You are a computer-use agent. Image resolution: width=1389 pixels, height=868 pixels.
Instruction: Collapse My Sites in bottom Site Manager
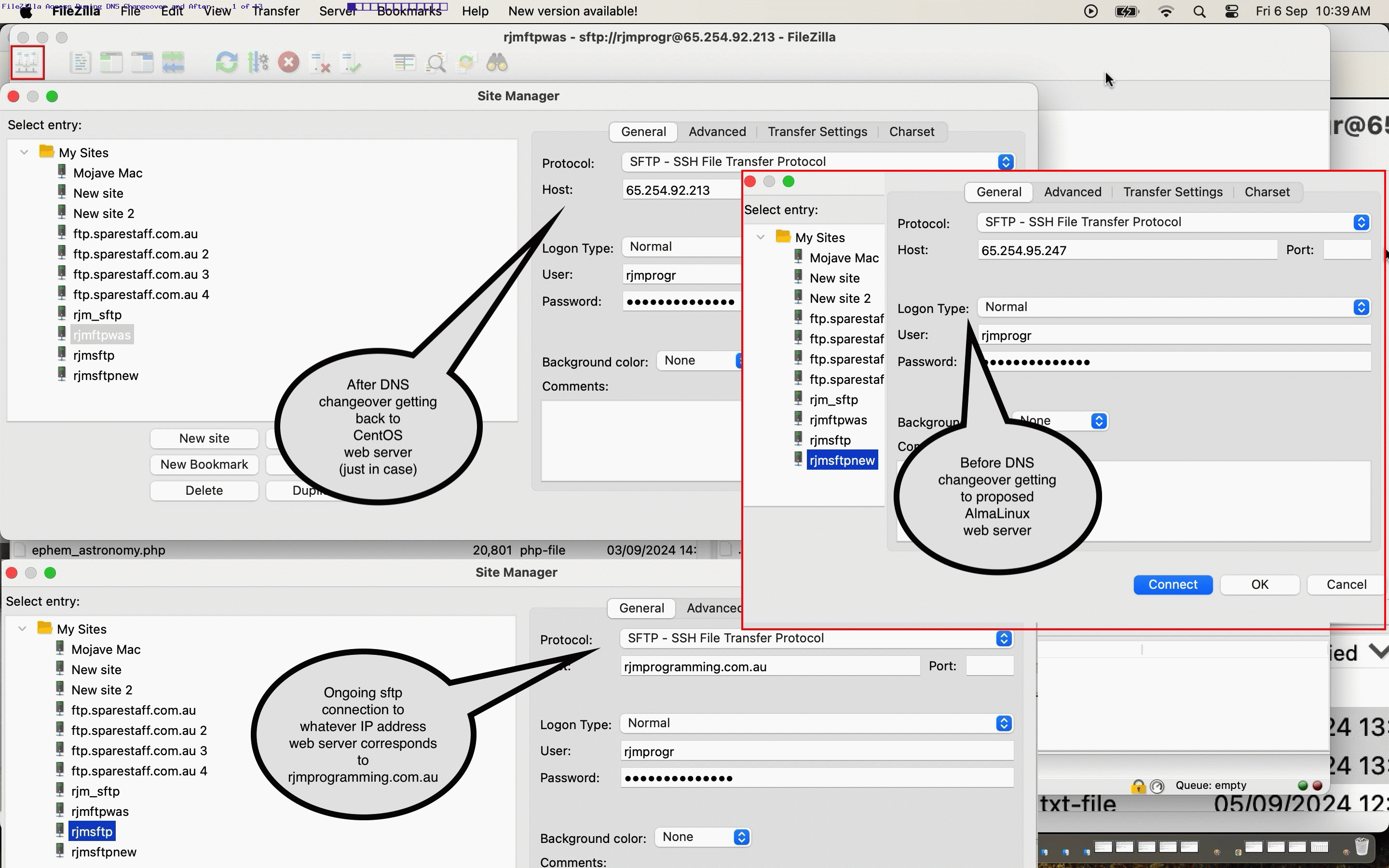pos(22,629)
